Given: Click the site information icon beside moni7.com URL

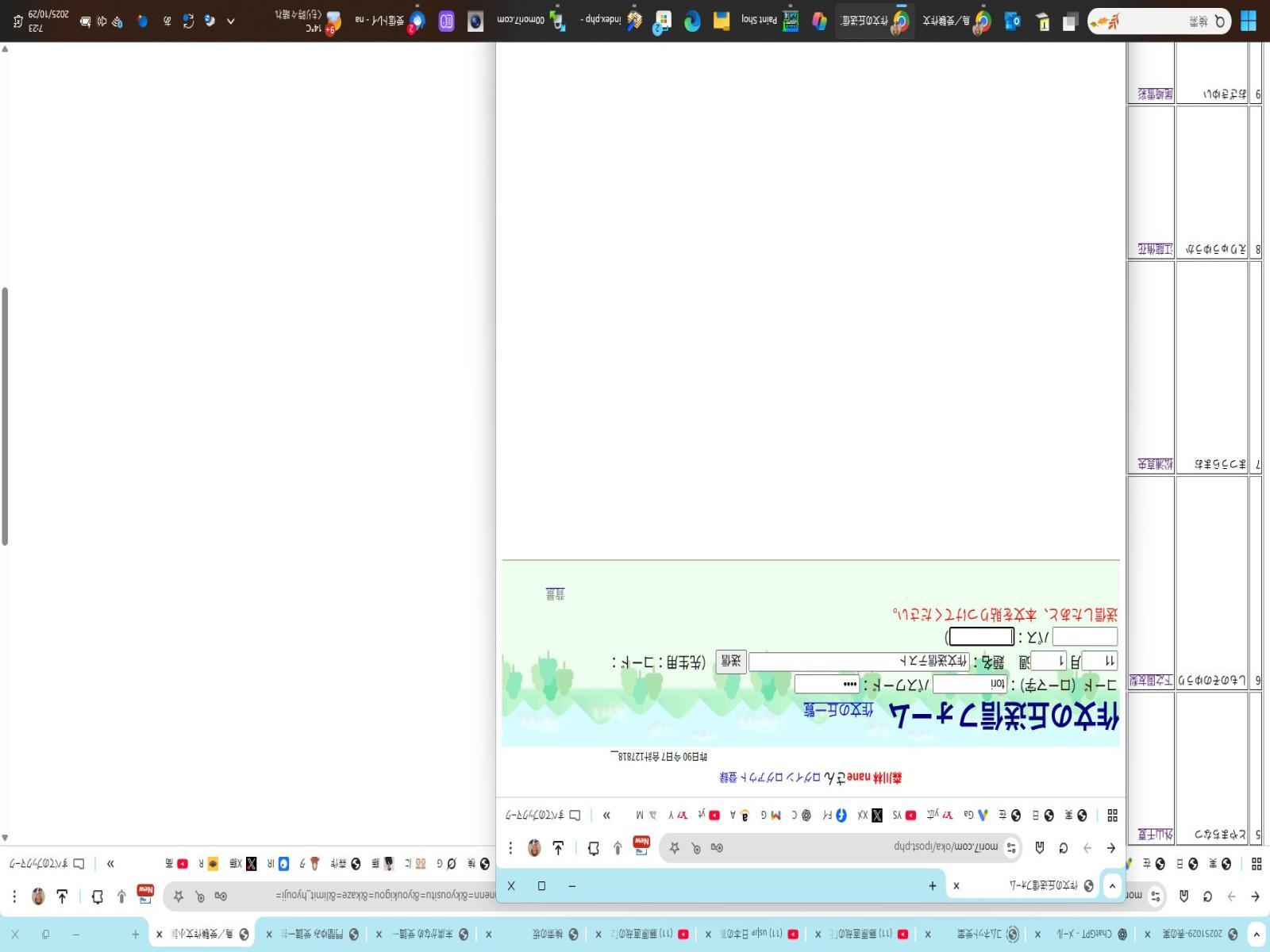Looking at the screenshot, I should 1011,848.
